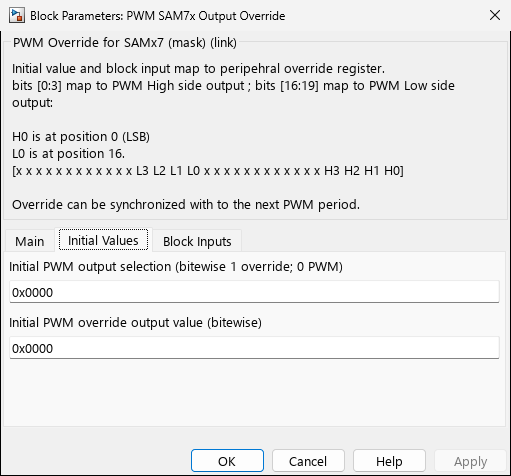The width and height of the screenshot is (511, 476).
Task: Click the 'H0 is at position 0 (LSB)' line
Action: coord(81,137)
